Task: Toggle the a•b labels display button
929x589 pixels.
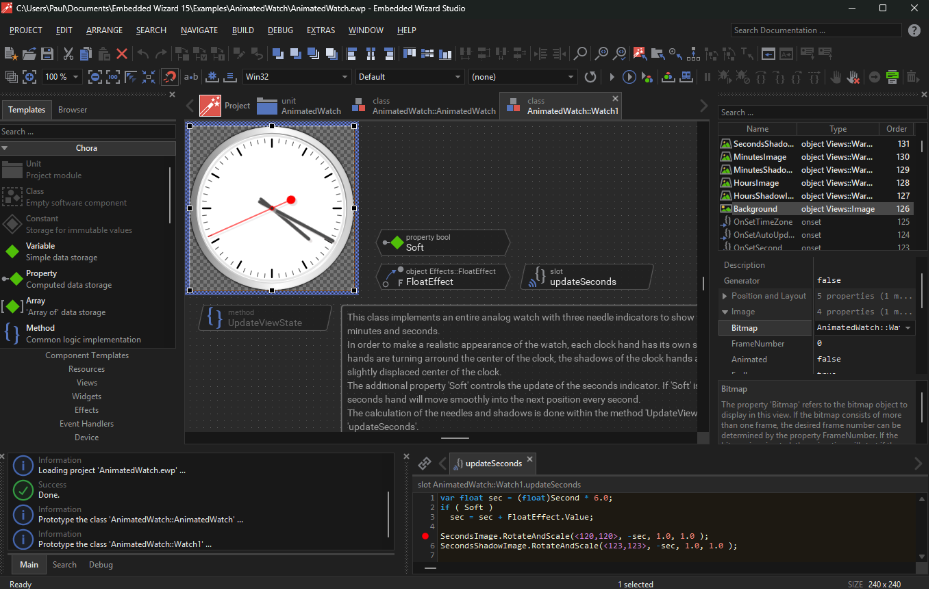Action: point(191,76)
